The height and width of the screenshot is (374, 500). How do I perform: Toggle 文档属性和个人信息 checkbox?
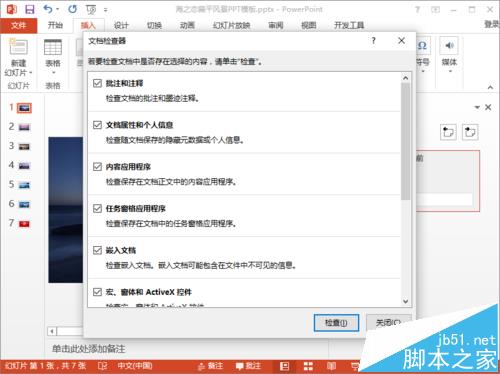tap(97, 125)
